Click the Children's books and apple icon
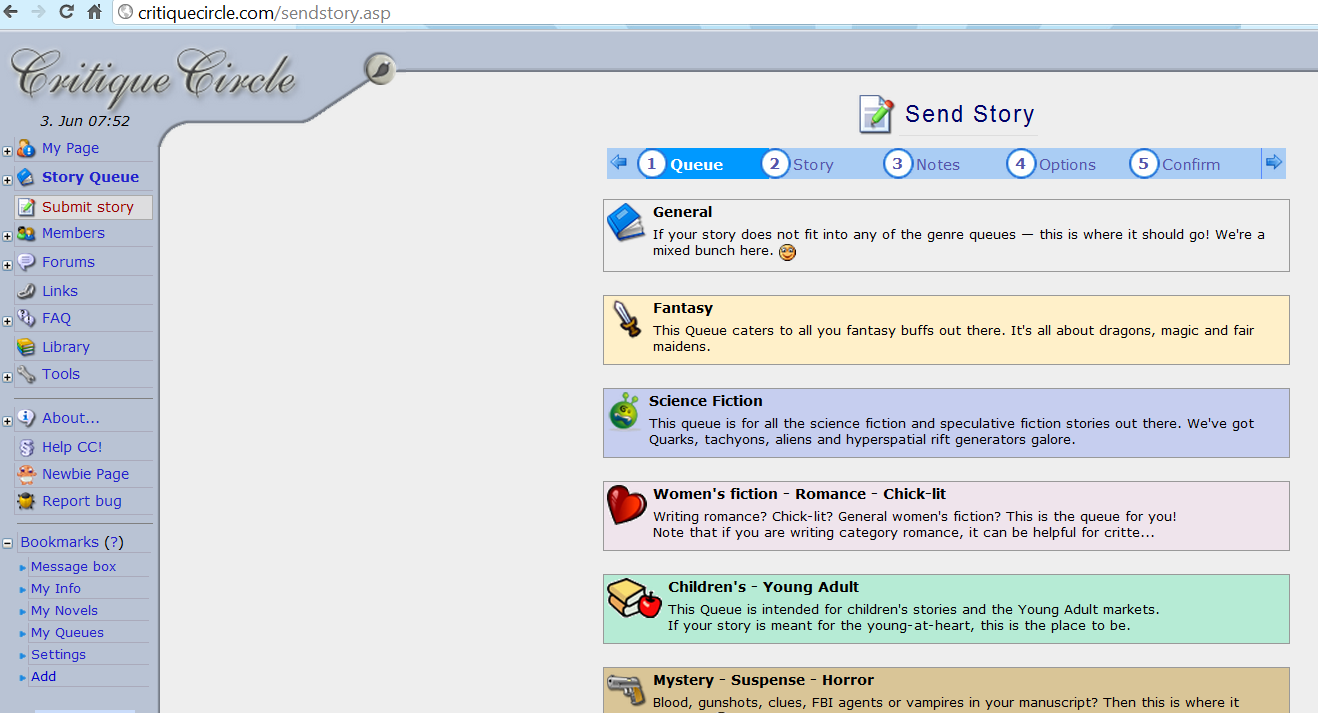 [x=635, y=599]
